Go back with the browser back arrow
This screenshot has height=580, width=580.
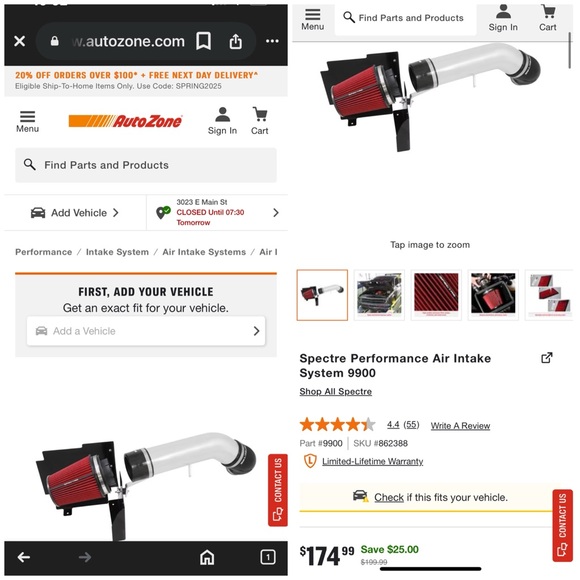coord(24,557)
